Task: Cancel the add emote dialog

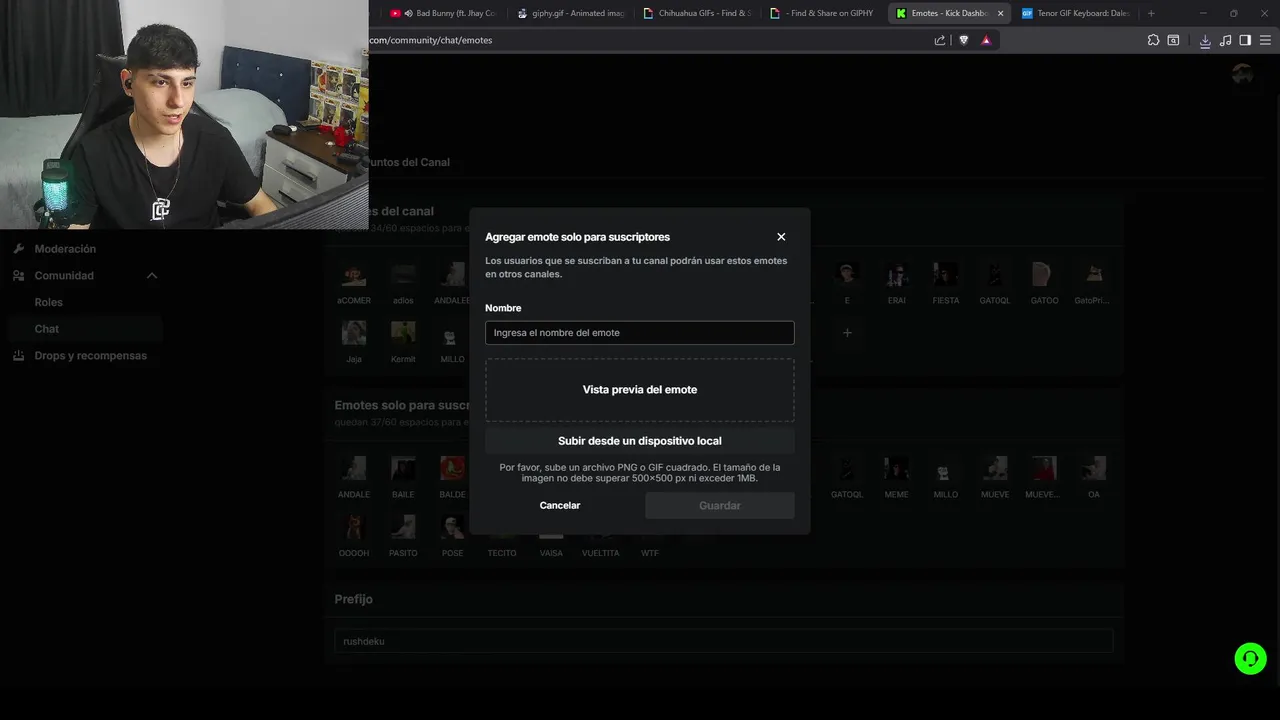Action: [560, 506]
